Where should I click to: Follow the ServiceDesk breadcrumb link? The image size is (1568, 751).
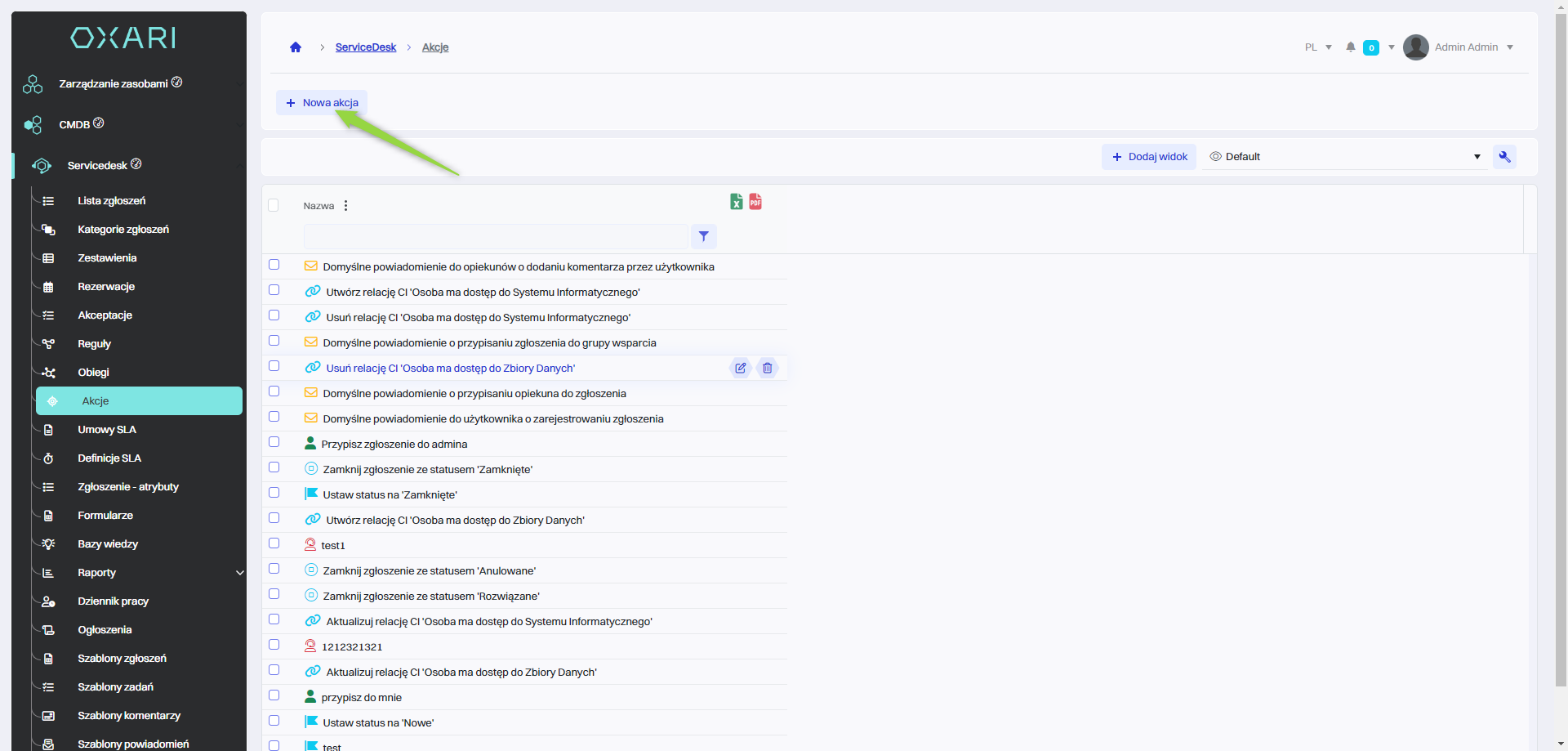pos(365,47)
